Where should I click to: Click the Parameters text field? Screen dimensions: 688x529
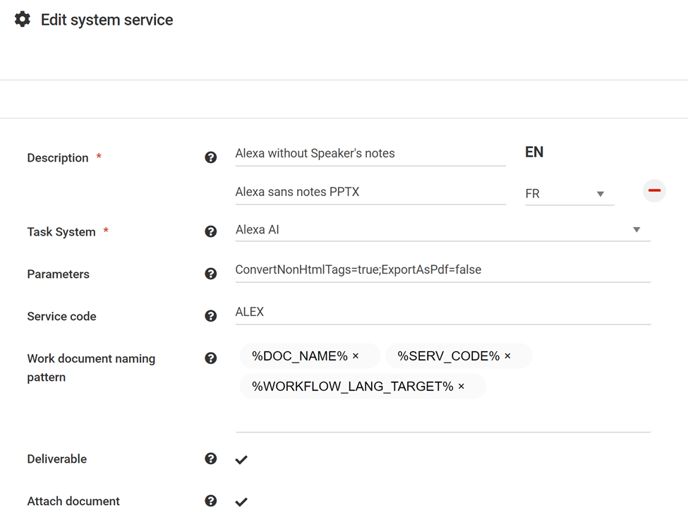point(443,270)
